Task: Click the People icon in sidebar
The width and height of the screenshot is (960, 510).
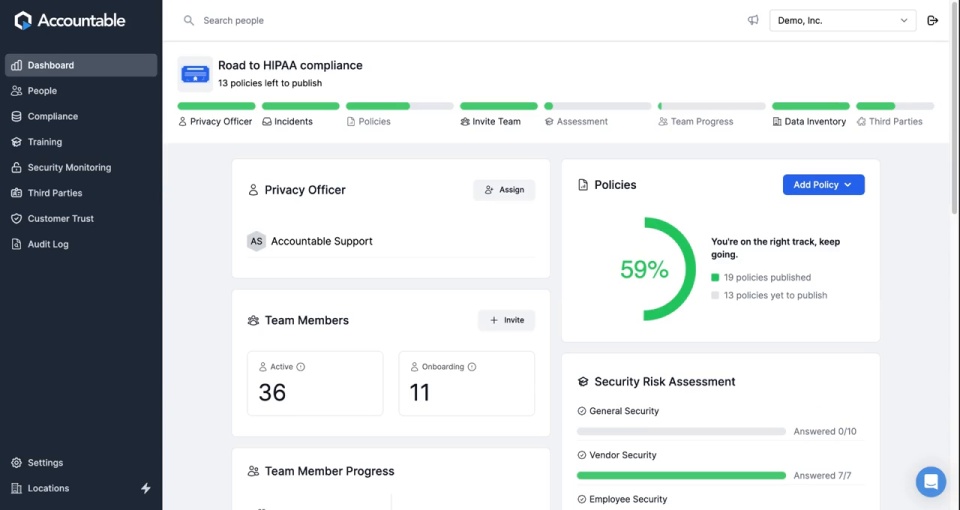Action: point(17,91)
